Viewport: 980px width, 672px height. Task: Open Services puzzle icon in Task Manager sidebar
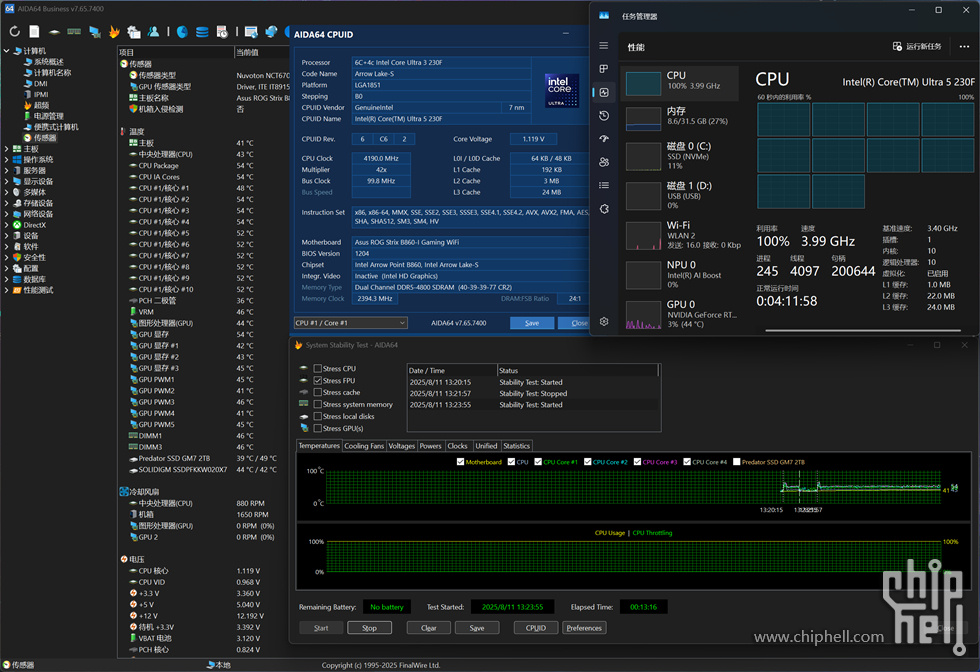coord(604,209)
